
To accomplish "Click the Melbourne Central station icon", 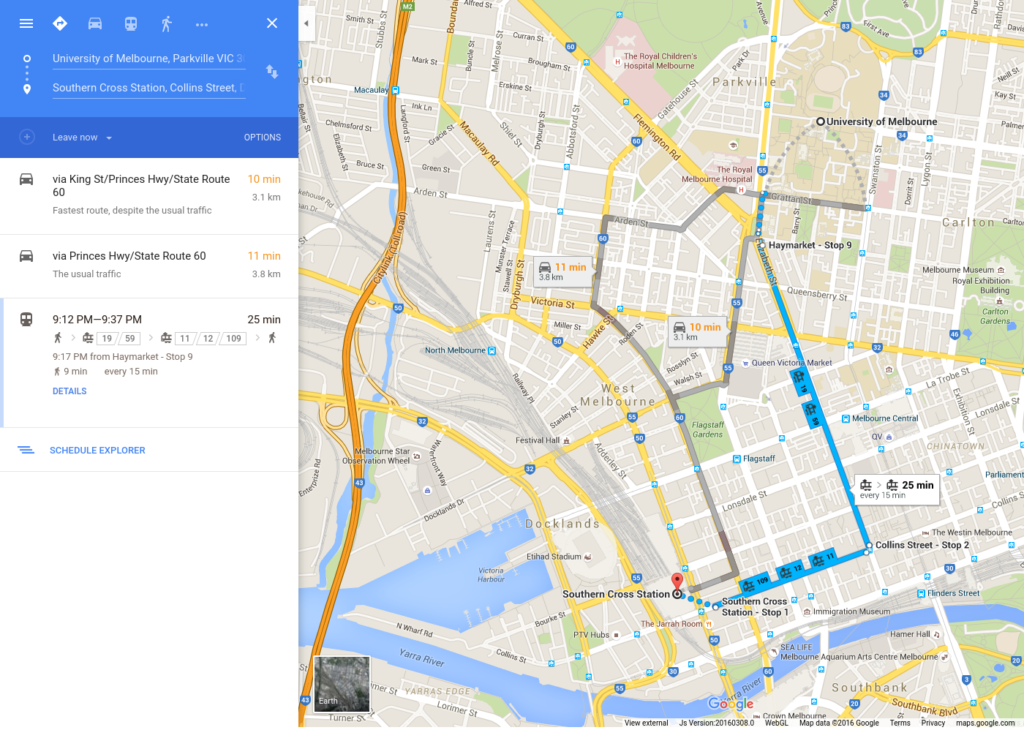I will click(846, 419).
